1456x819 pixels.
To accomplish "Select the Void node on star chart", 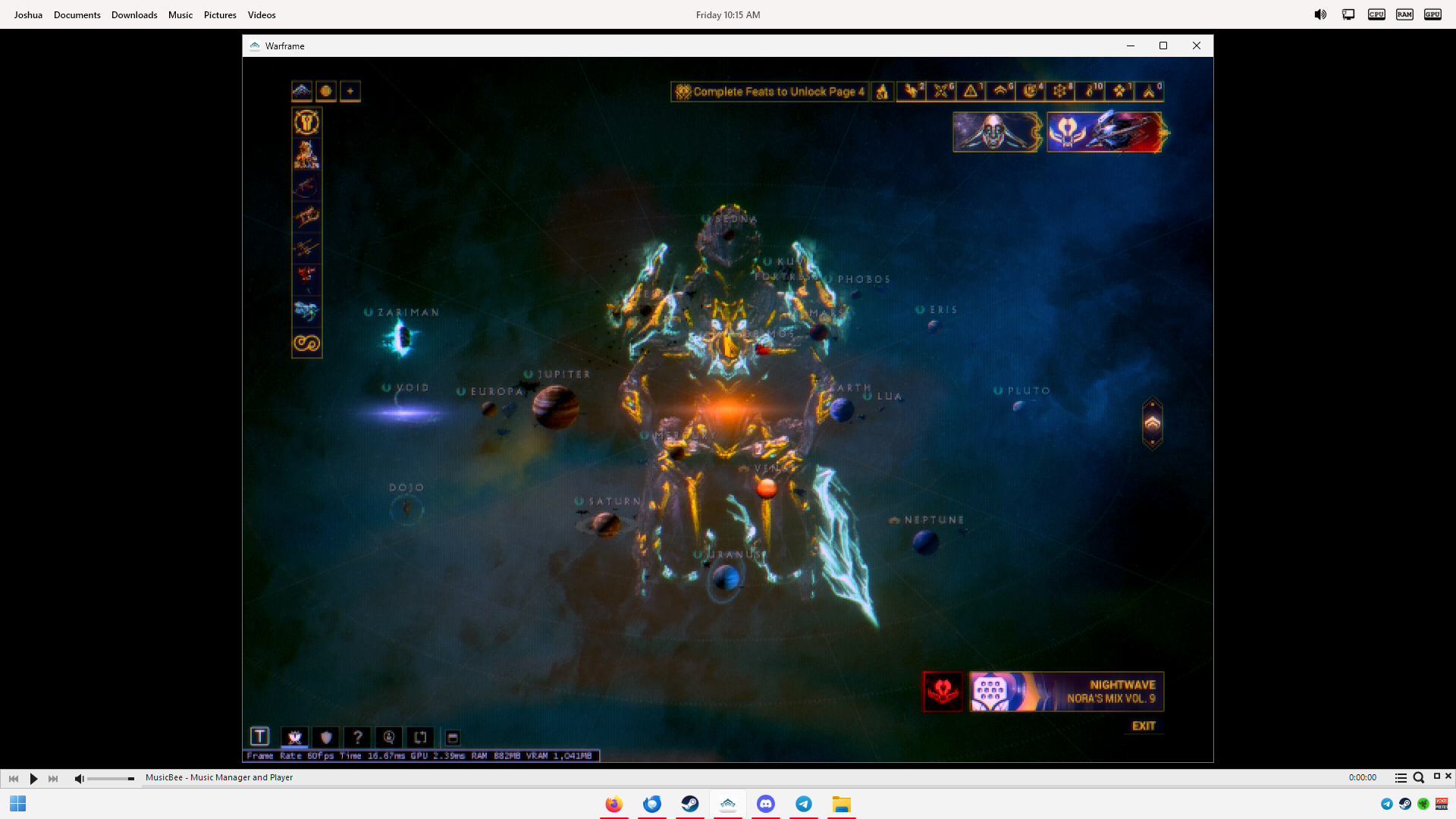I will click(406, 412).
